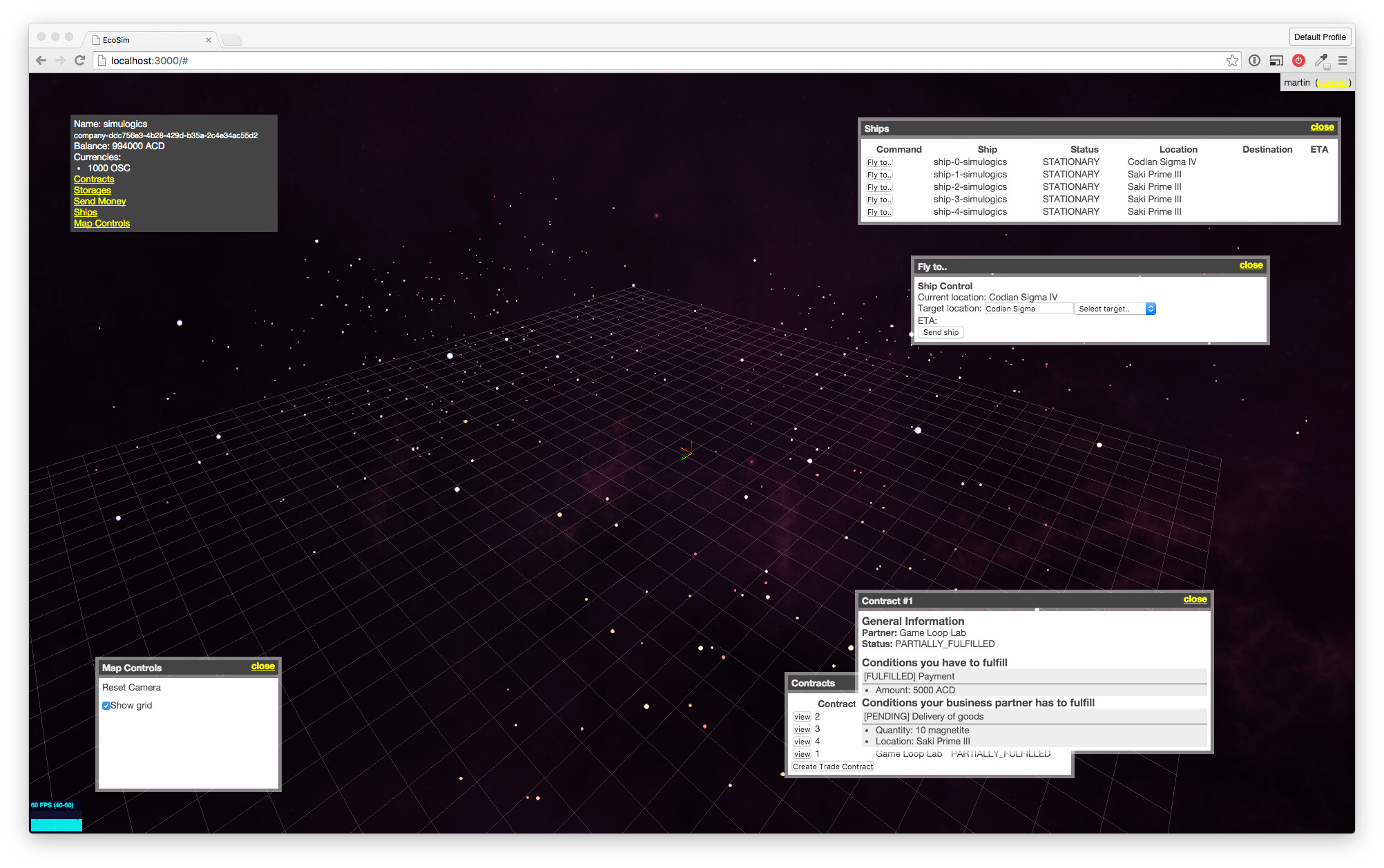Close the EcoSim browser tab
This screenshot has height=868, width=1384.
coord(208,40)
